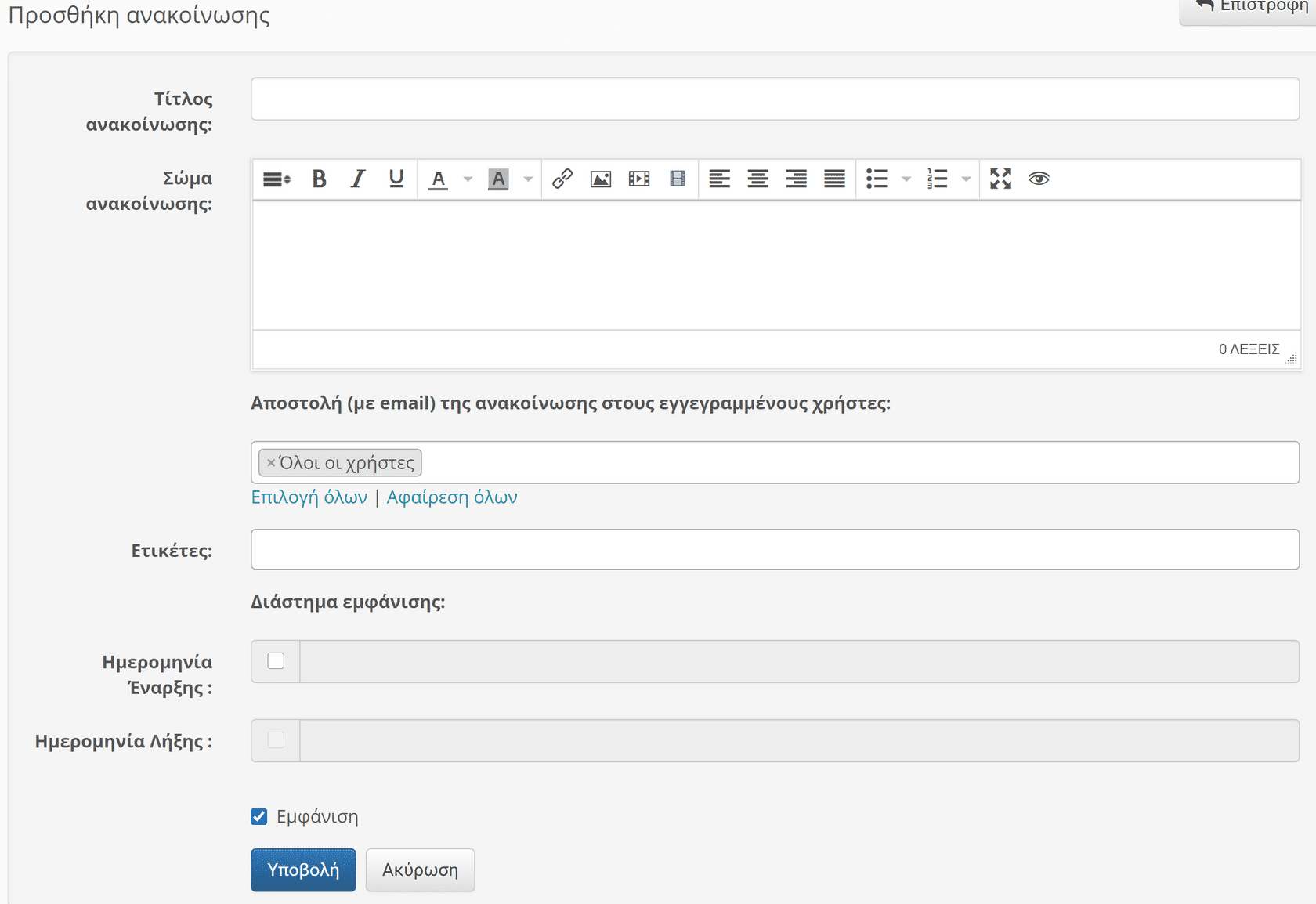Toggle bold formatting in the editor toolbar
Viewport: 1316px width, 904px height.
319,179
